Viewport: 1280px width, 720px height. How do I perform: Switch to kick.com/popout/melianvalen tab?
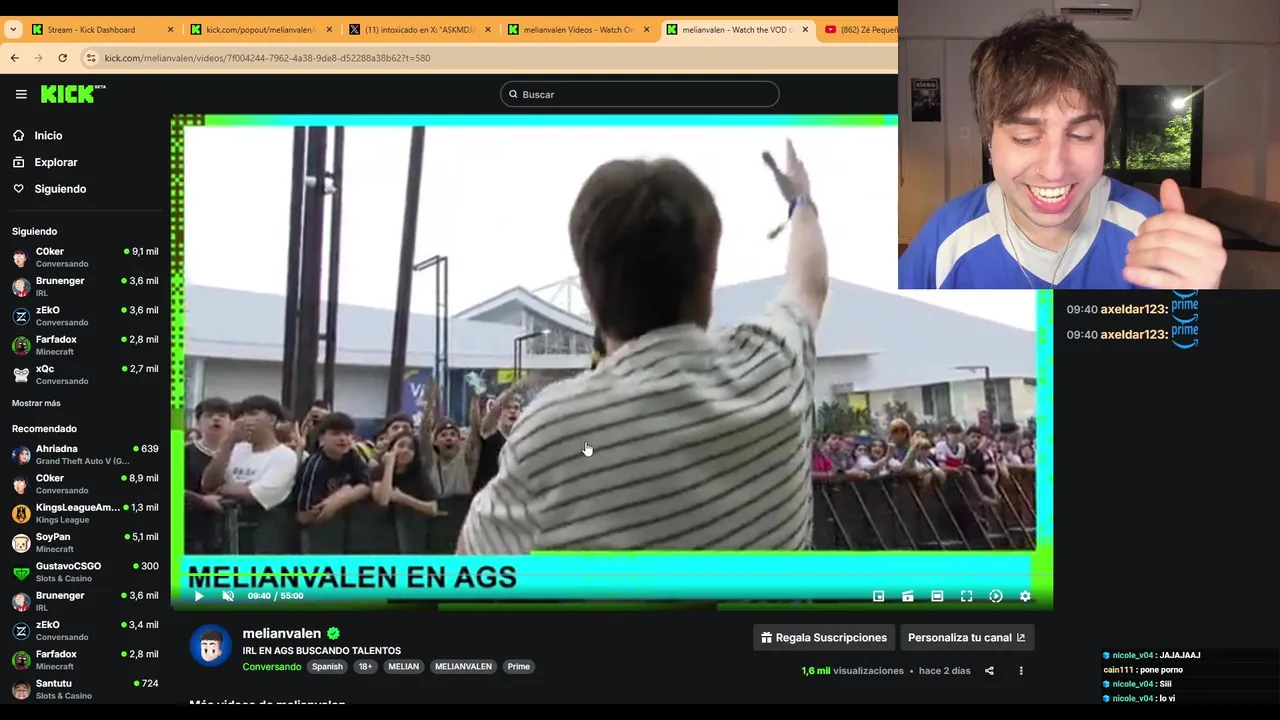[x=260, y=30]
